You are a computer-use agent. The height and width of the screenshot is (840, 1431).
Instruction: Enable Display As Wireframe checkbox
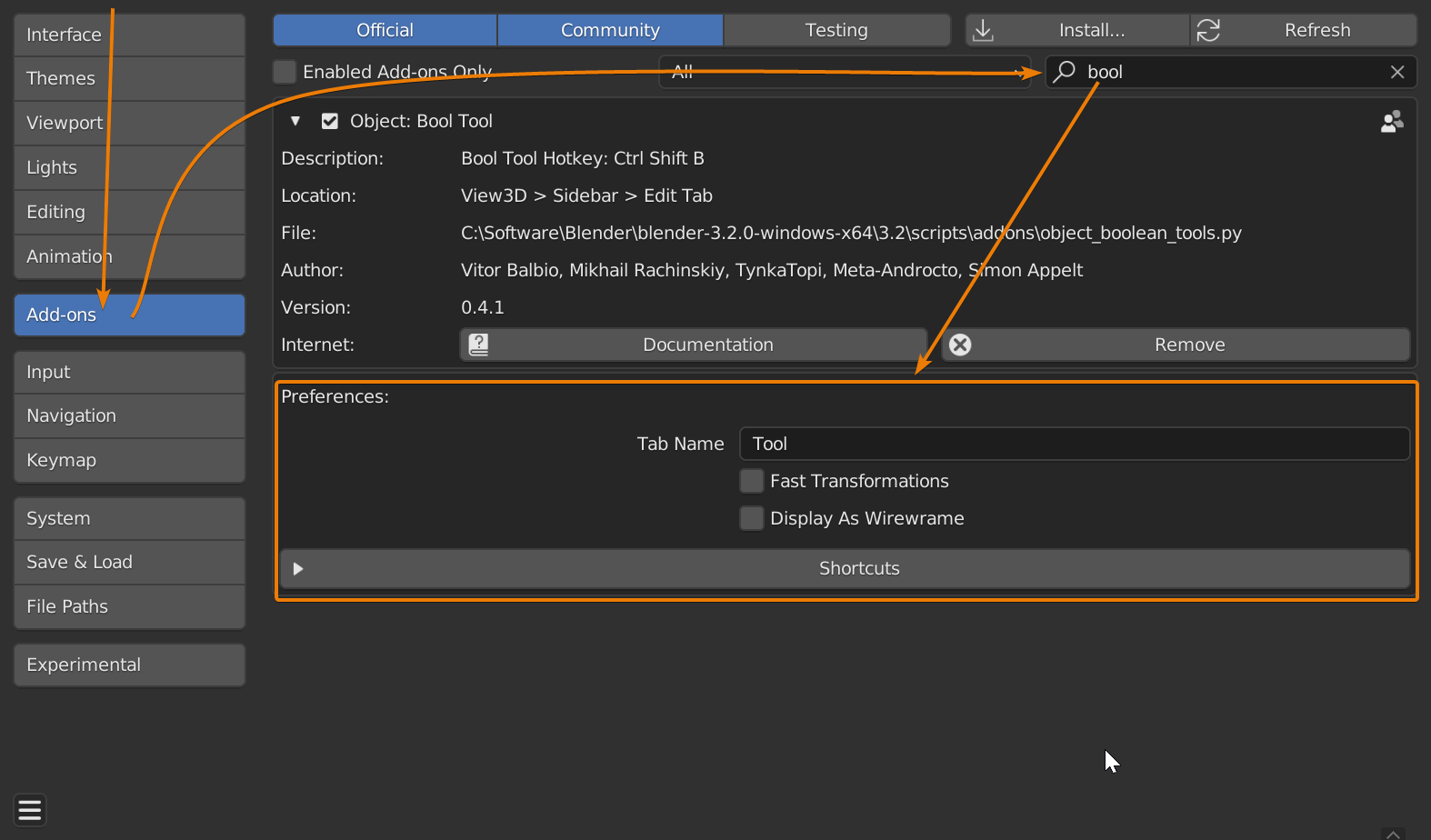752,518
